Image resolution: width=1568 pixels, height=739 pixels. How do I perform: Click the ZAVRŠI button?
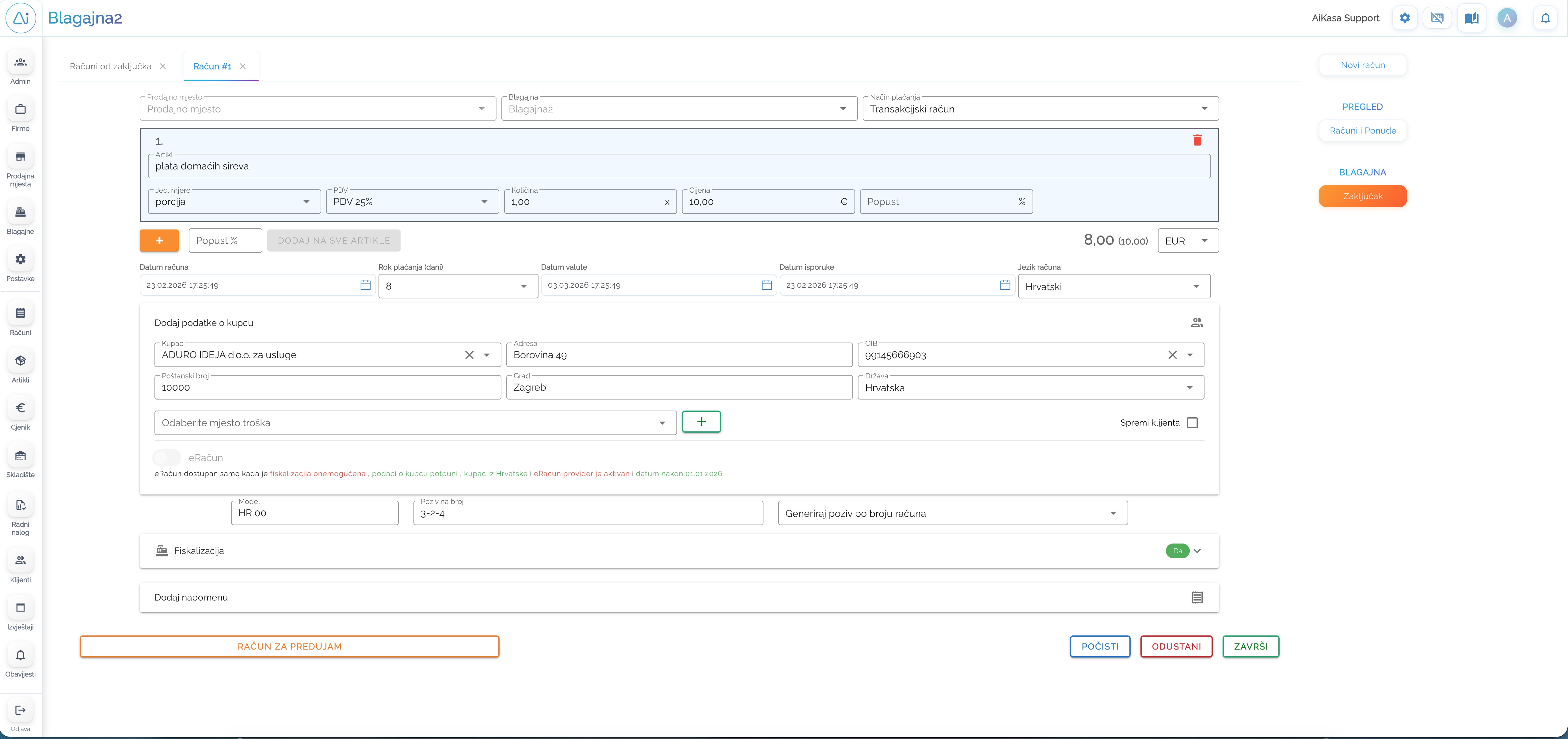click(x=1250, y=646)
